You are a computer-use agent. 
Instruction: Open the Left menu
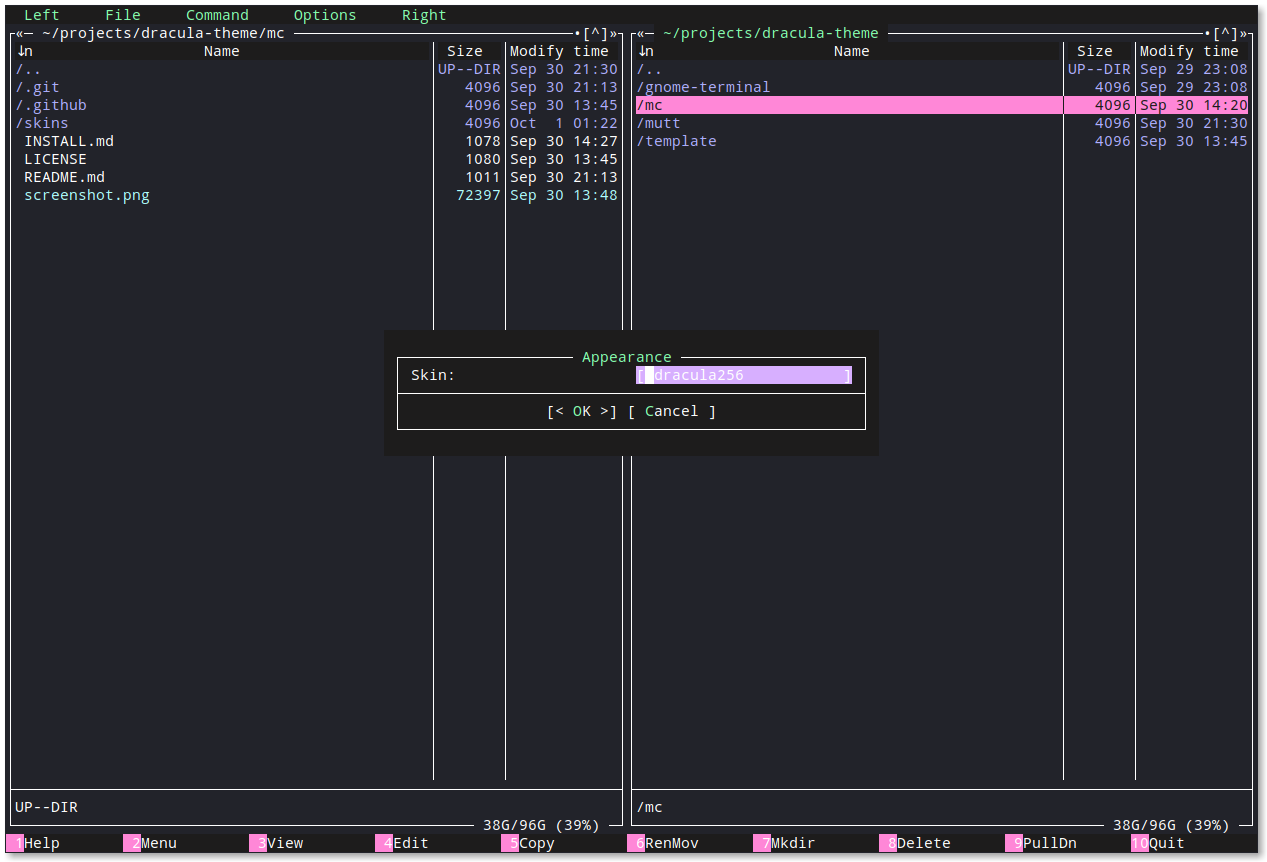(x=41, y=15)
